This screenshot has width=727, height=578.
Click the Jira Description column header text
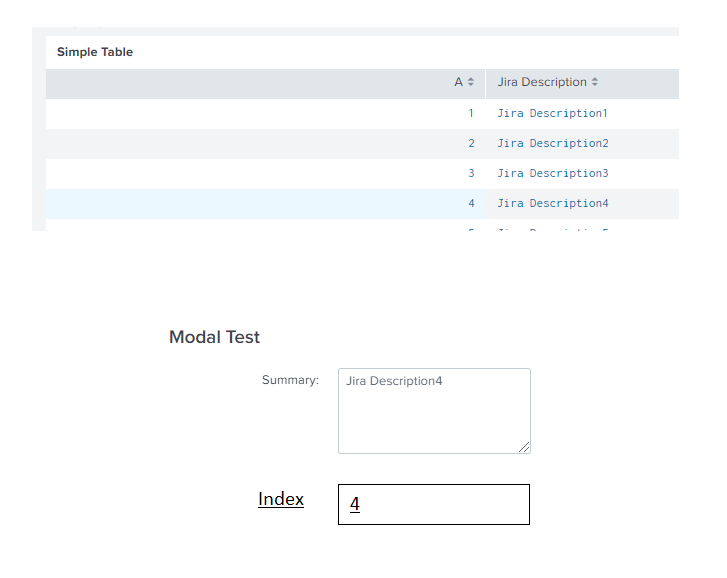pos(542,82)
